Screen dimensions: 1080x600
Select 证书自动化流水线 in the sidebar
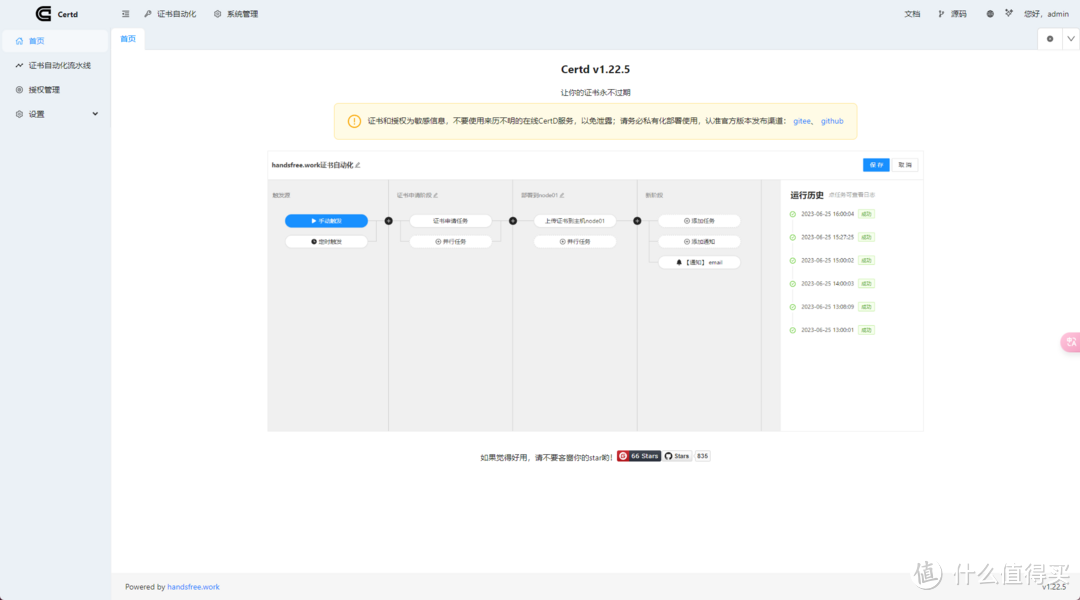tap(59, 65)
